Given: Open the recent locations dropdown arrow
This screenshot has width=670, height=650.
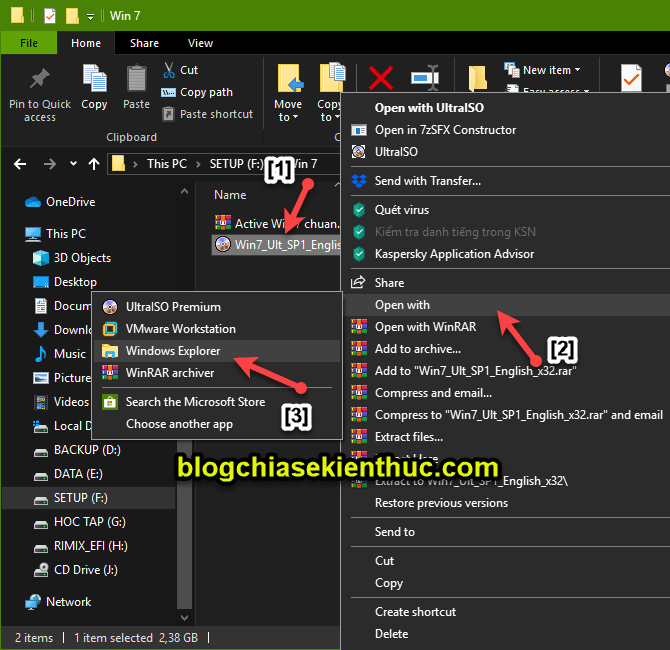Looking at the screenshot, I should pos(73,164).
